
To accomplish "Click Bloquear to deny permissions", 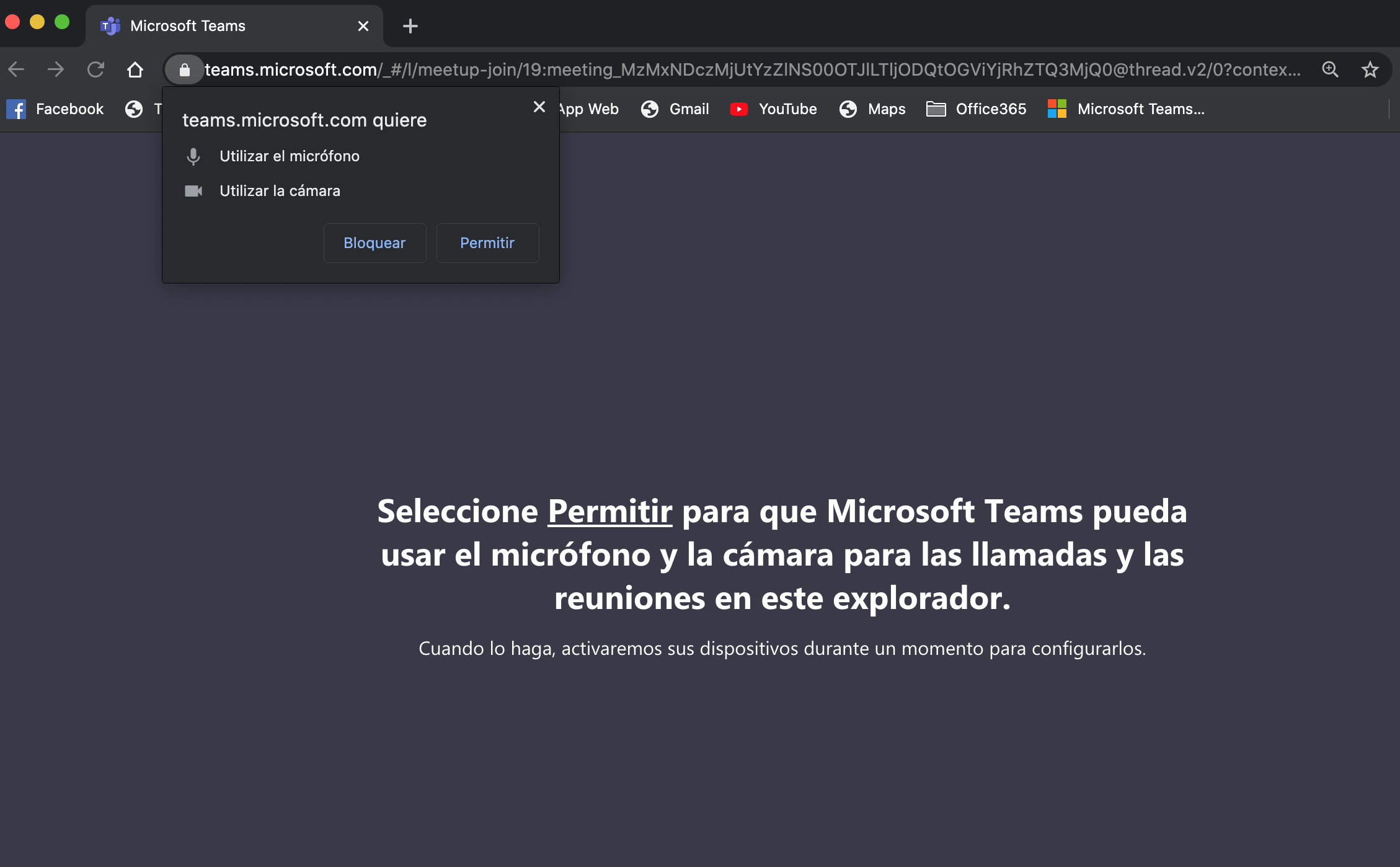I will (x=374, y=243).
